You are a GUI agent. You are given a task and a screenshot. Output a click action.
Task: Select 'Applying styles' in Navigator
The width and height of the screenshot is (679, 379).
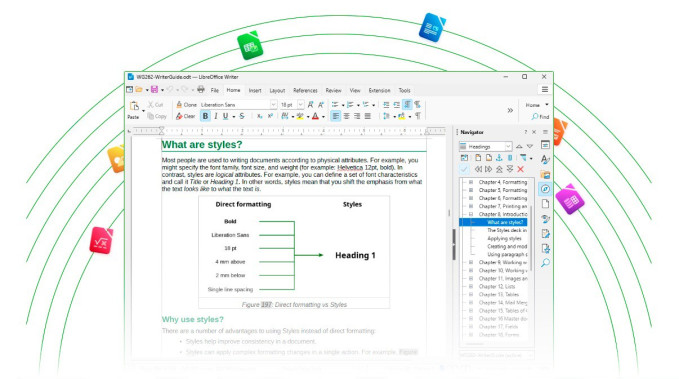(504, 238)
